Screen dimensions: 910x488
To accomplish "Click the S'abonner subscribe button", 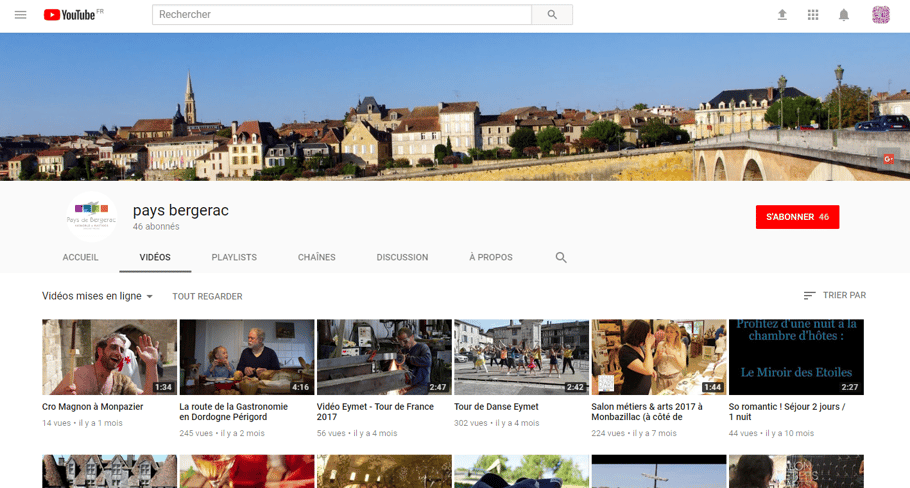I will [797, 217].
